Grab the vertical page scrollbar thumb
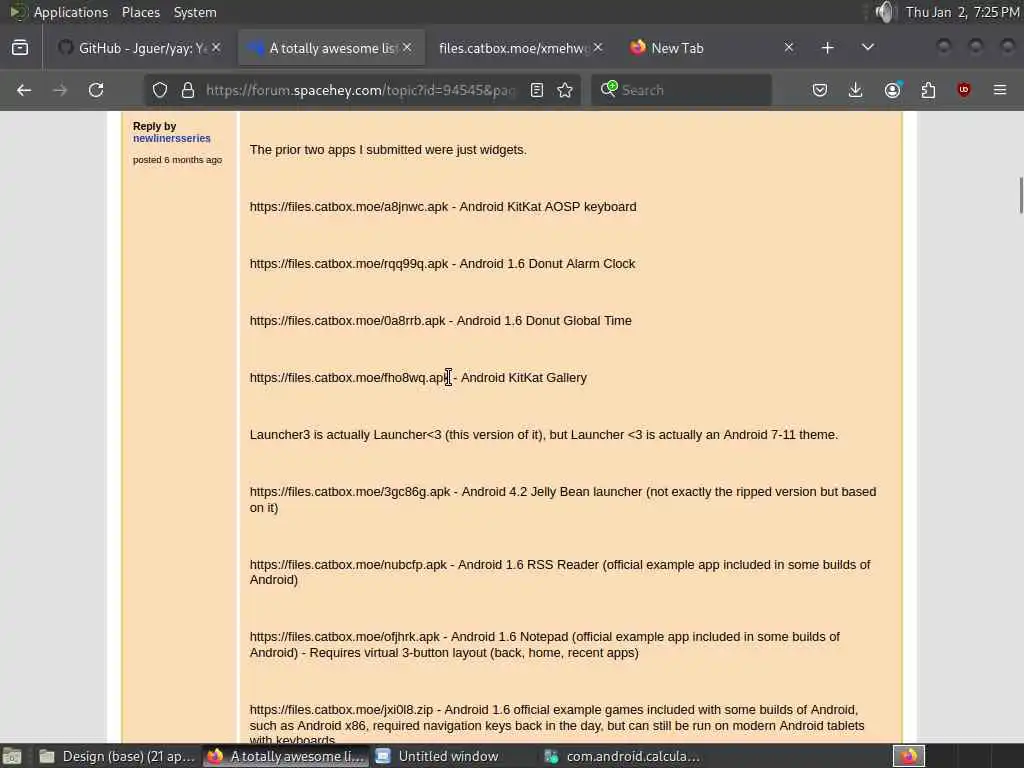Viewport: 1024px width, 768px height. (x=1020, y=195)
